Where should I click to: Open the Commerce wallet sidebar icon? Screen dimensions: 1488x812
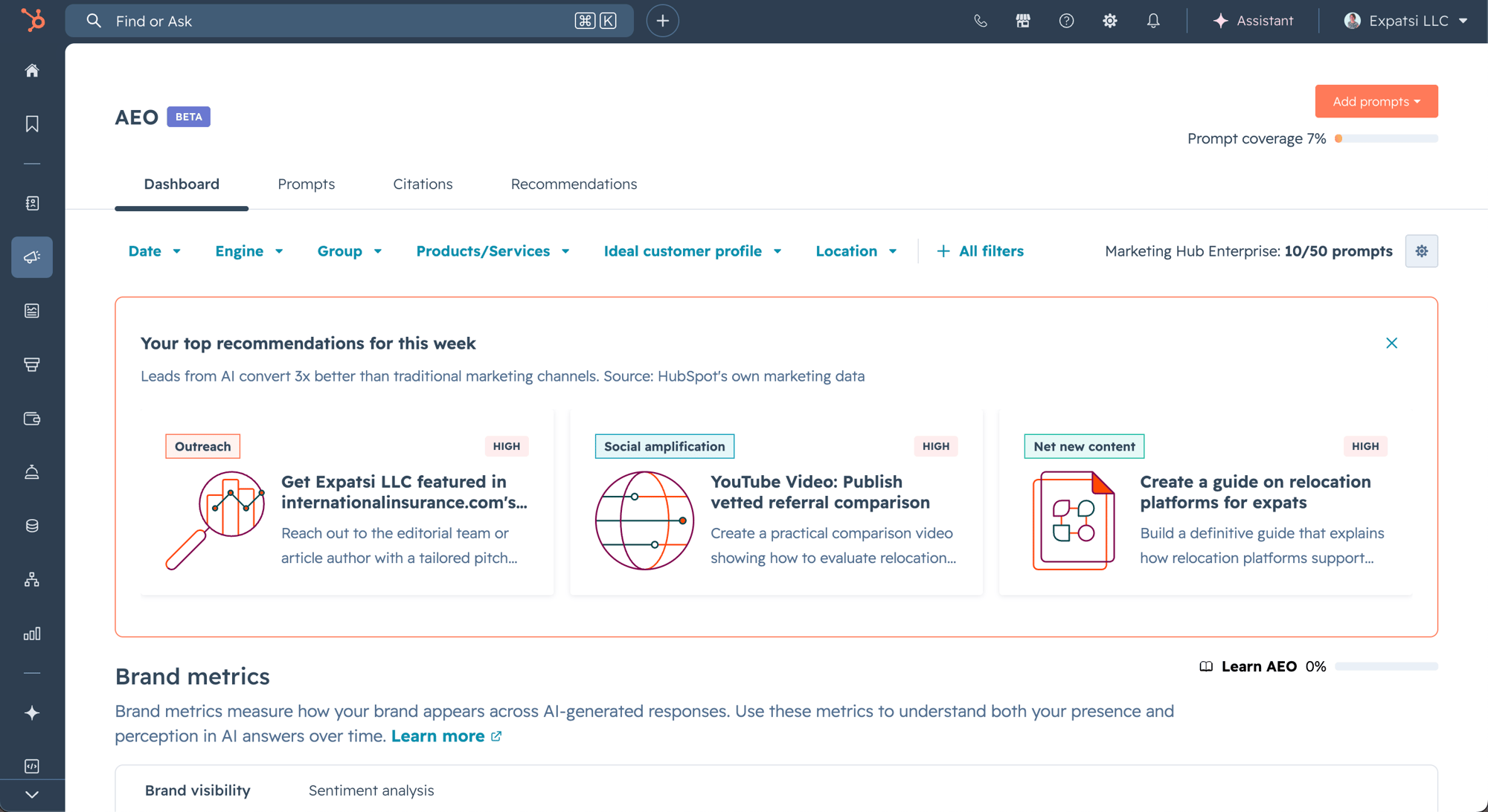[x=32, y=419]
